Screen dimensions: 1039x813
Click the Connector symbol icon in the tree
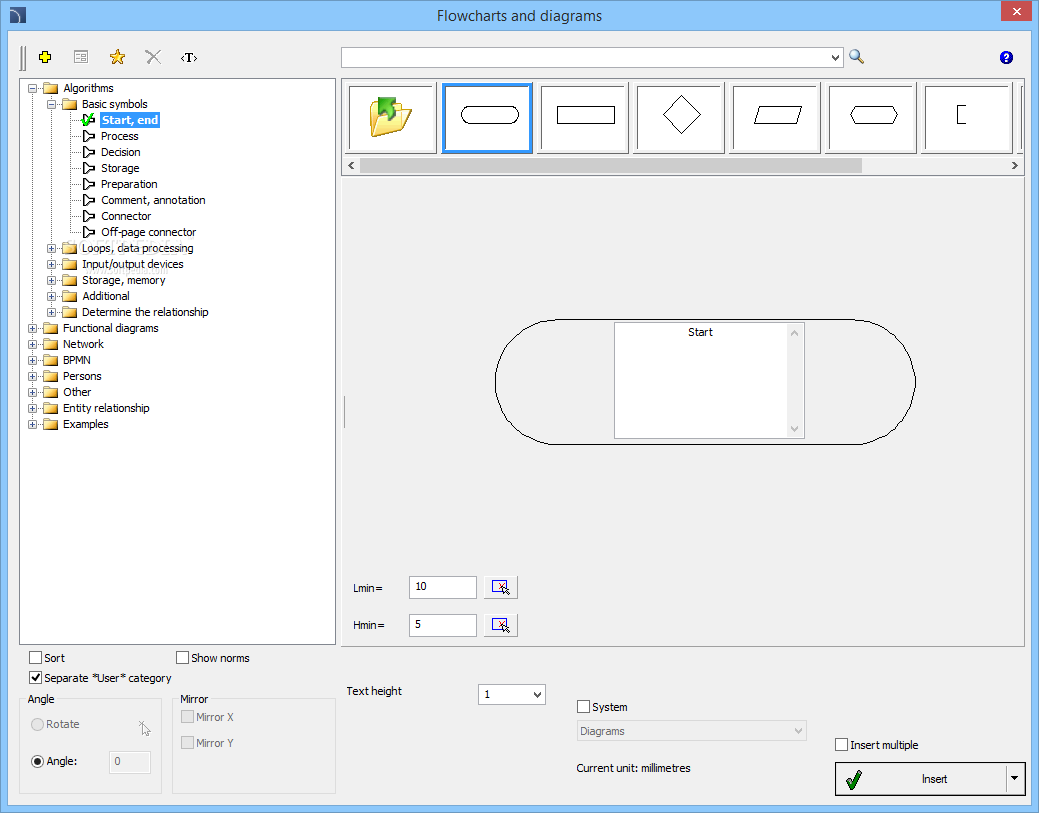pos(89,216)
